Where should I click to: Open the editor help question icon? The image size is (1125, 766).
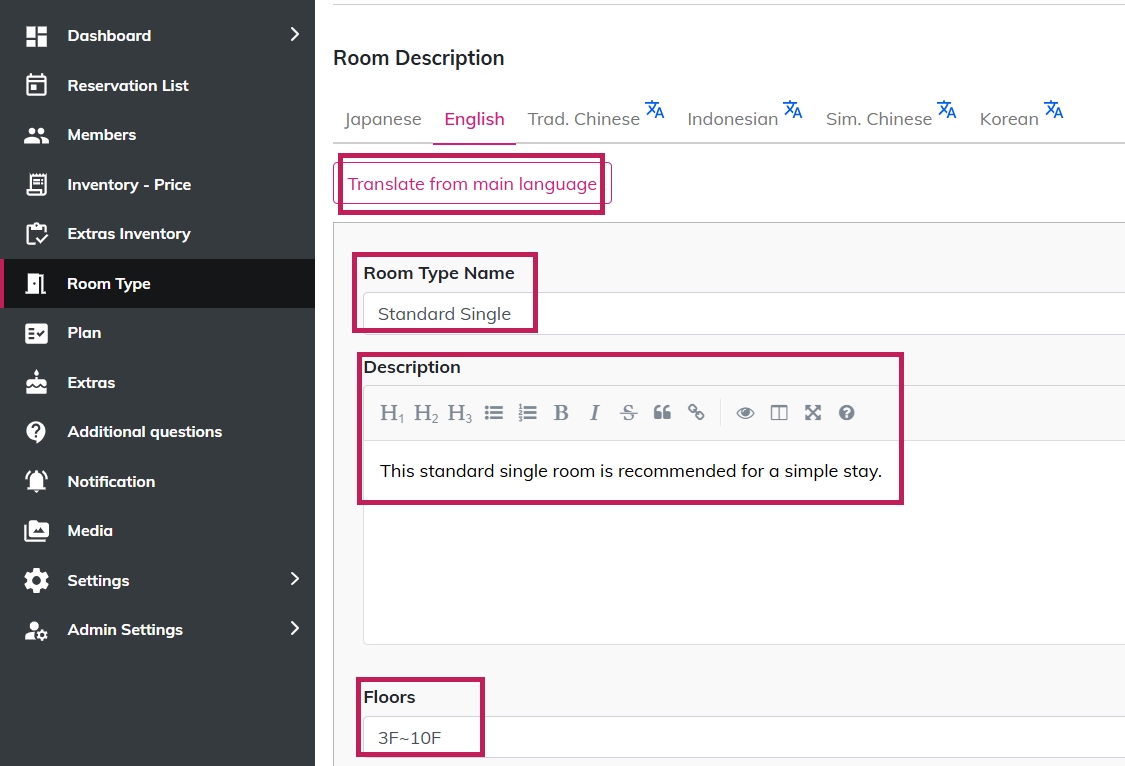[x=847, y=413]
